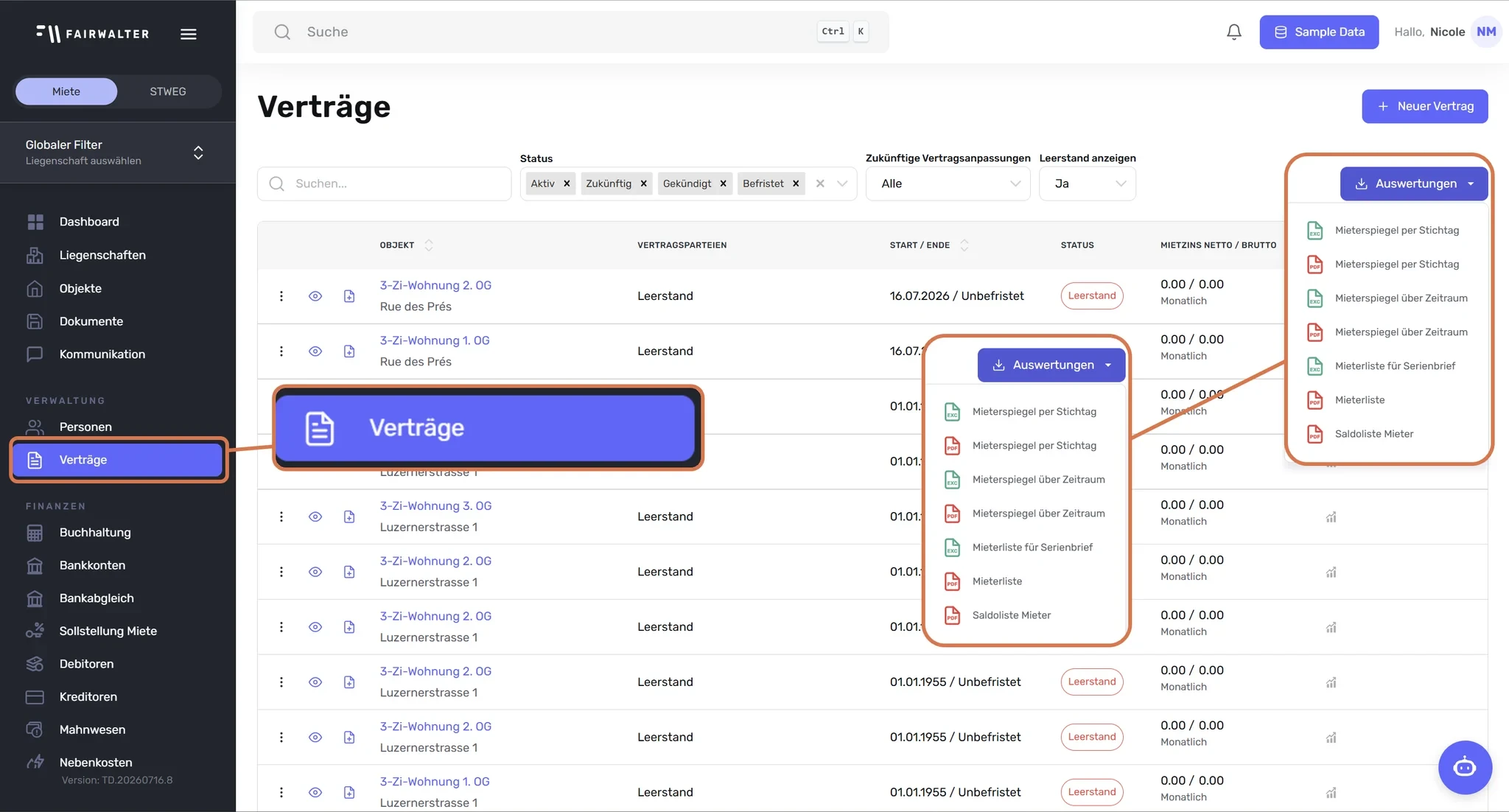Open the hamburger menu in the sidebar
1509x812 pixels.
(x=189, y=34)
